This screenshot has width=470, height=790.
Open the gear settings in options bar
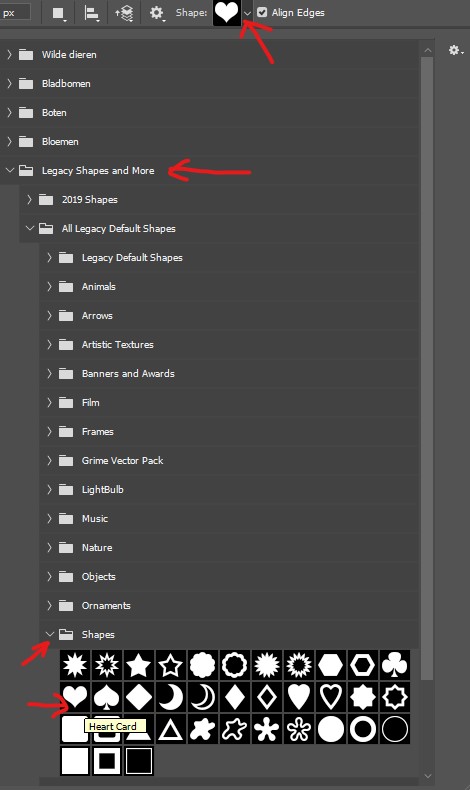[x=157, y=13]
